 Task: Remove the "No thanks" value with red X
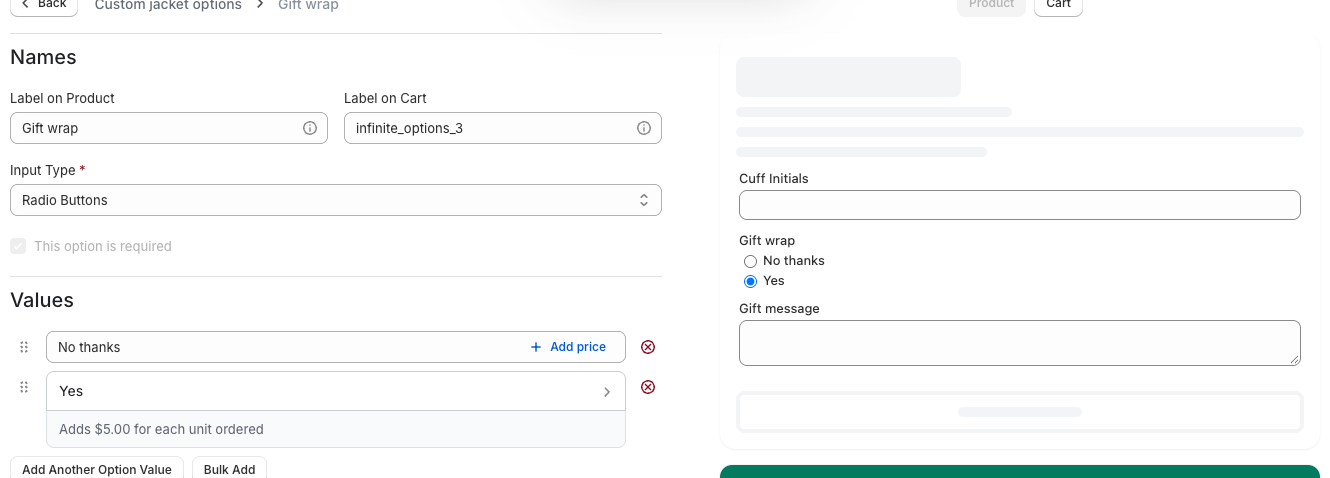pos(648,347)
